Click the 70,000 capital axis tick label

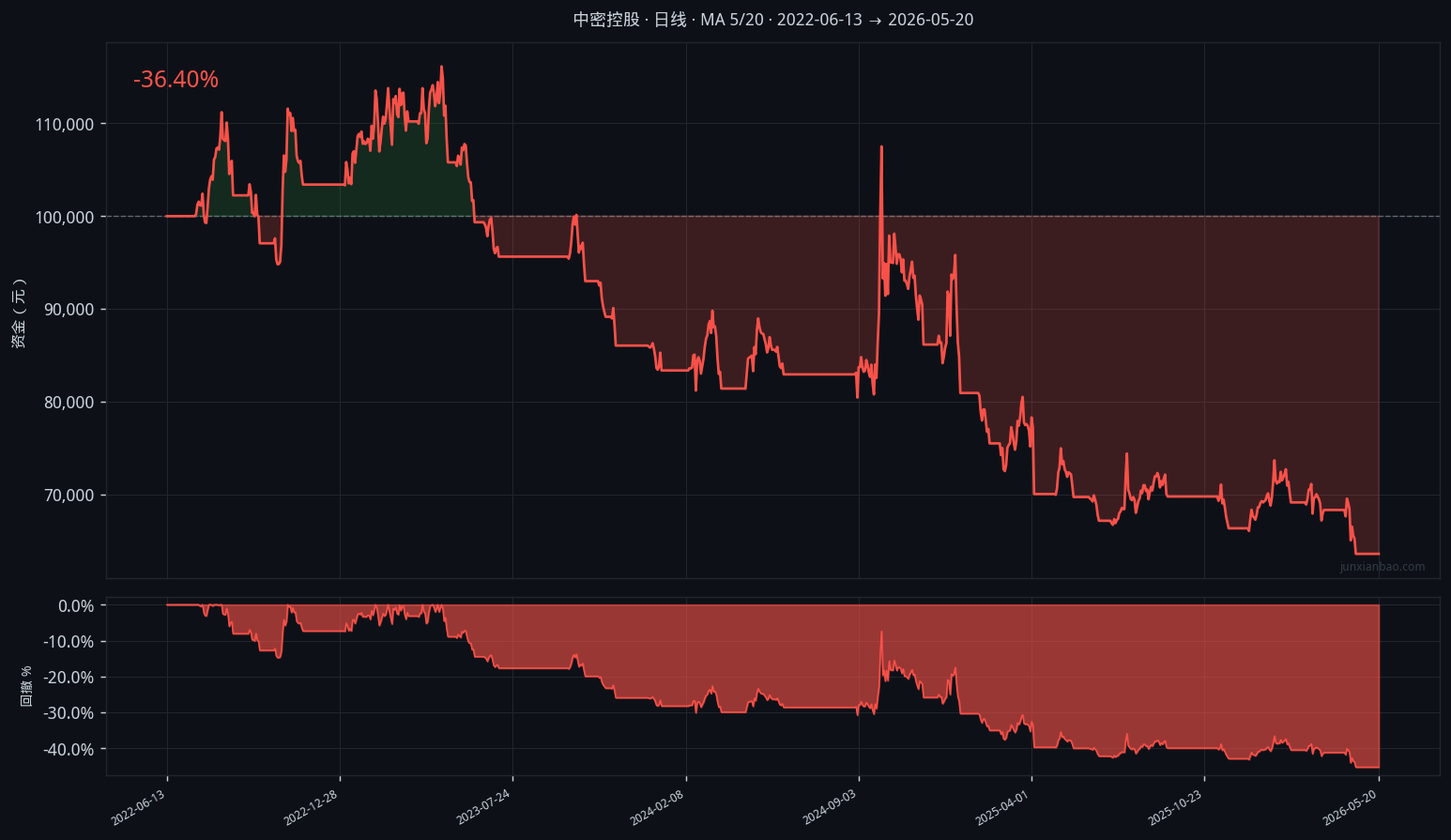[x=69, y=496]
